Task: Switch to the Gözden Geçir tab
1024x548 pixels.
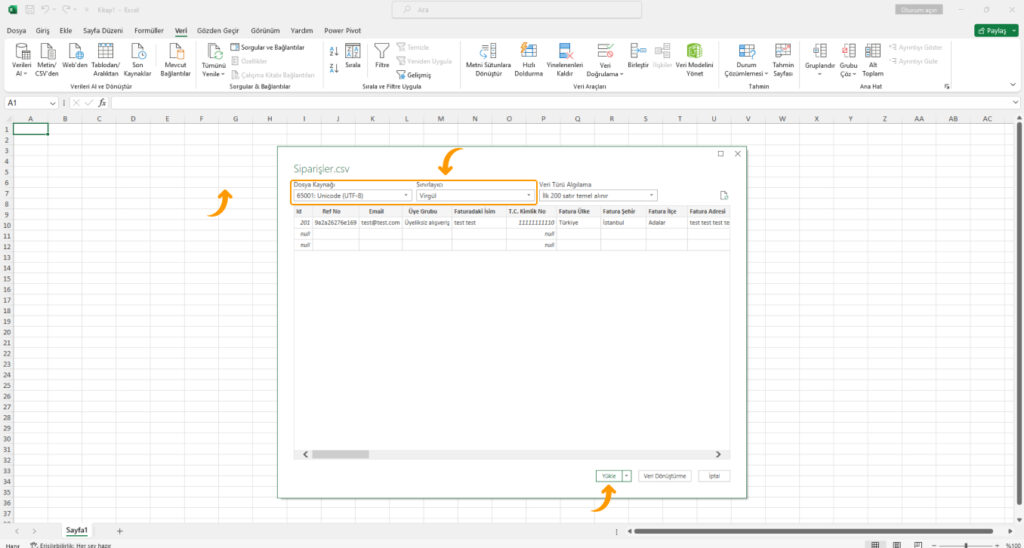Action: [217, 31]
